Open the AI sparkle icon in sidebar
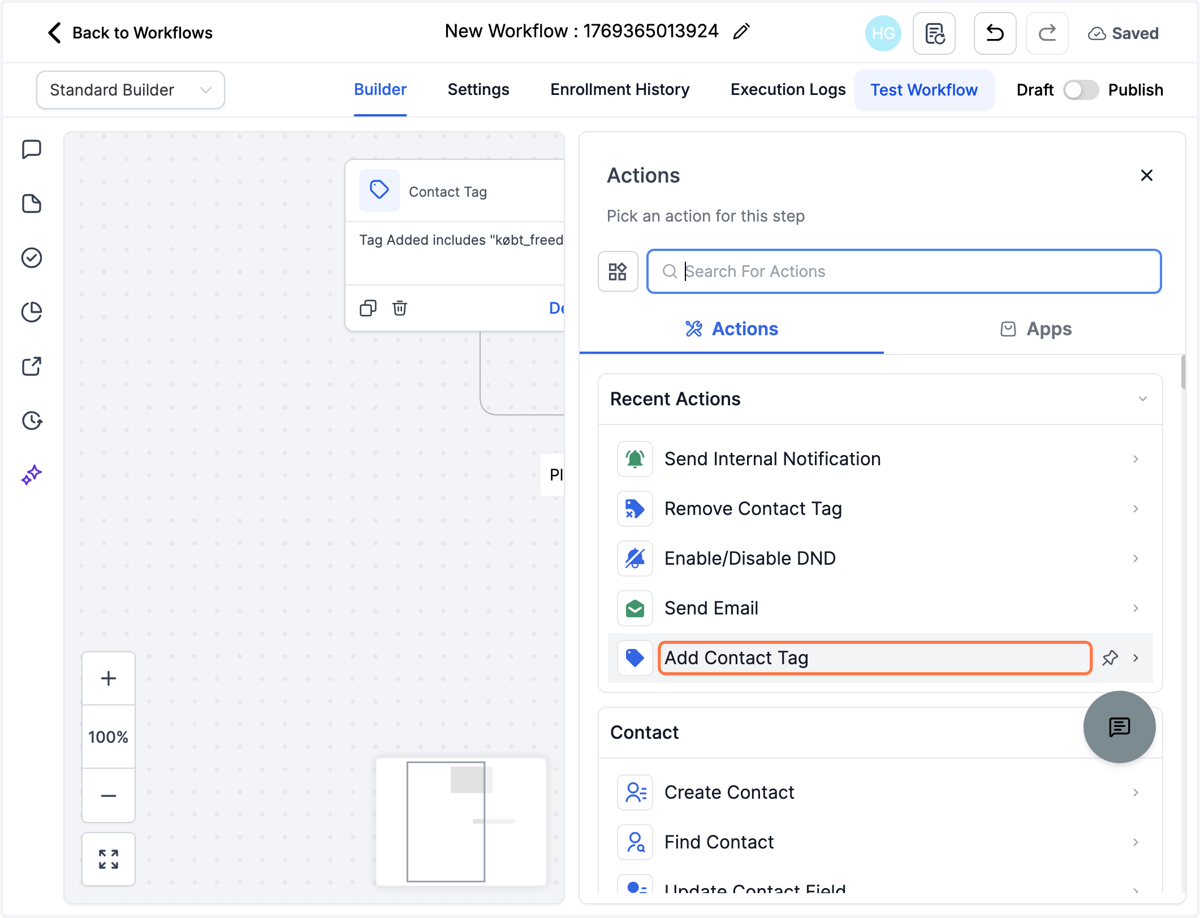Image resolution: width=1200 pixels, height=918 pixels. [32, 474]
